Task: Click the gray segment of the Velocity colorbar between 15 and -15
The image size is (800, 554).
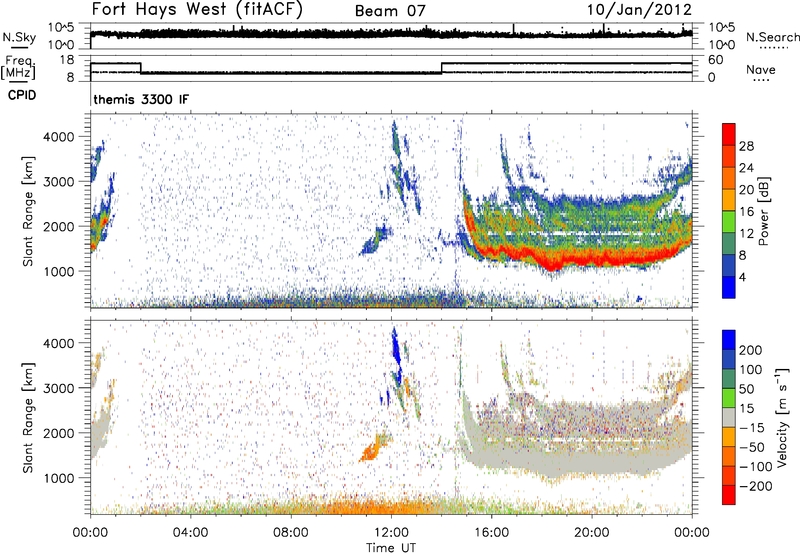Action: click(729, 417)
